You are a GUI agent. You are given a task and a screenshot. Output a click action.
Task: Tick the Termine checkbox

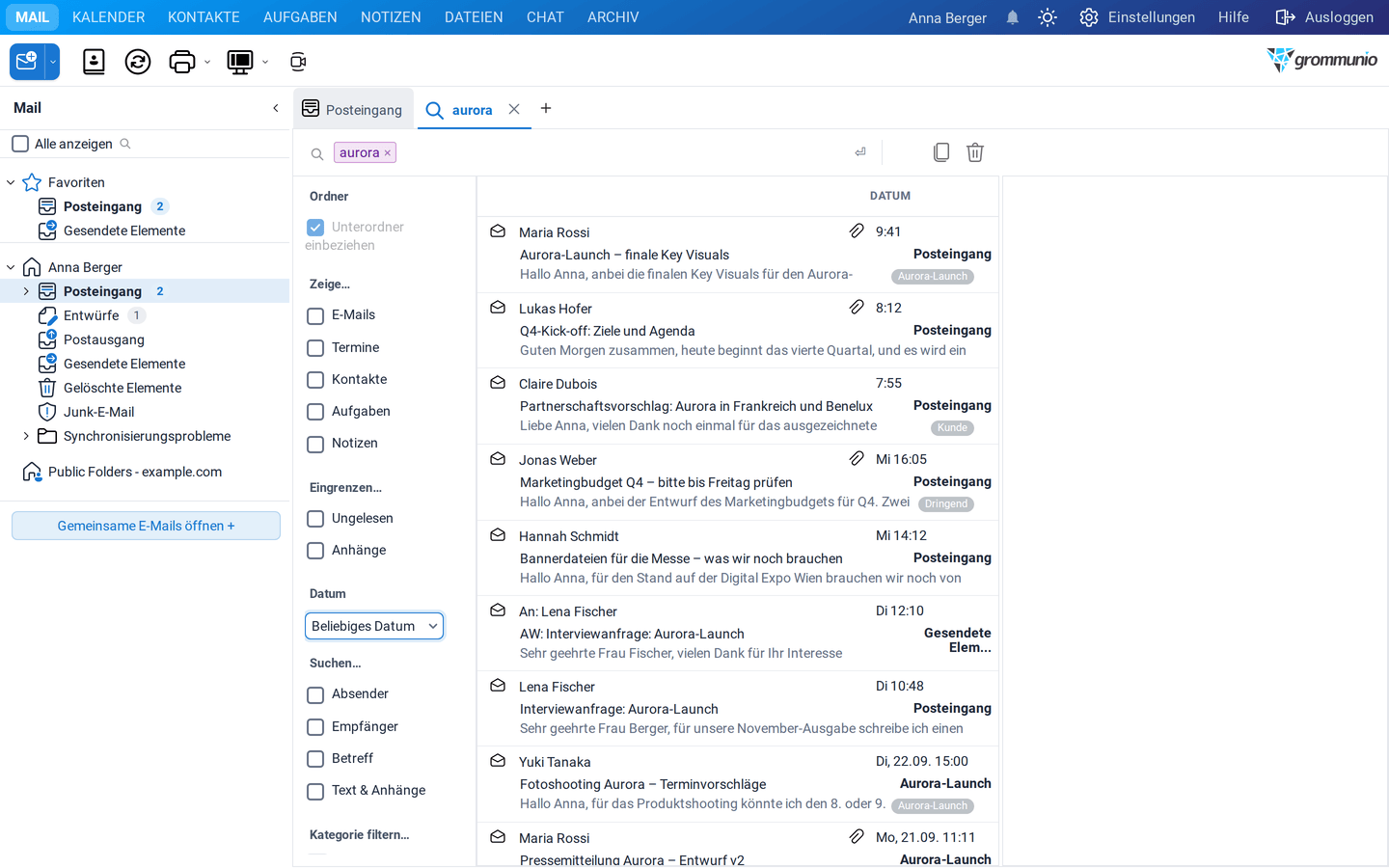point(315,348)
